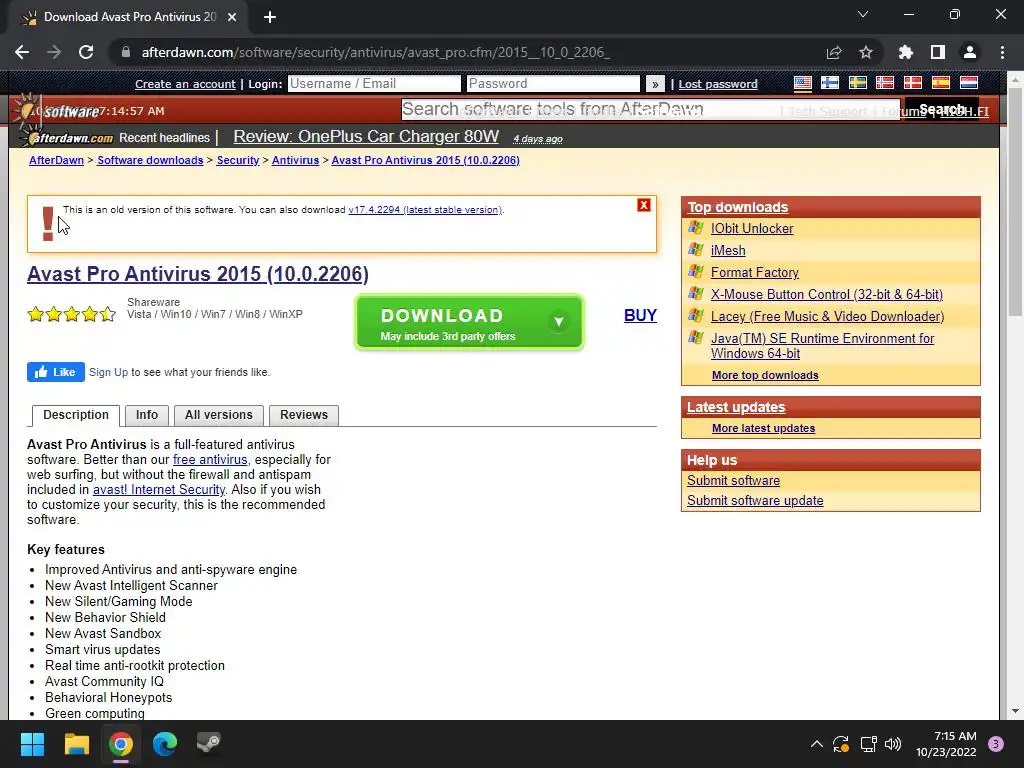1024x768 pixels.
Task: Click the Windows icon beside IObit Unlocker
Action: 696,228
